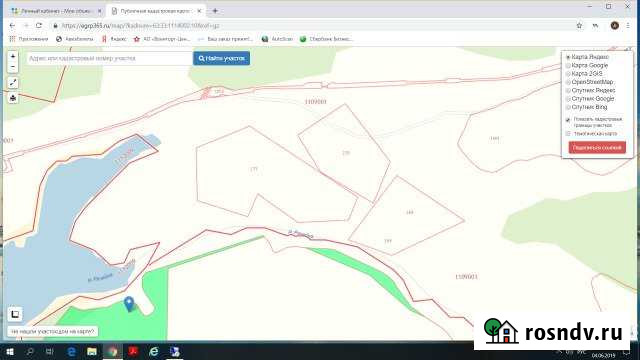Open File Explorer from taskbar
Screen dimensions: 640x360
(x=92, y=351)
